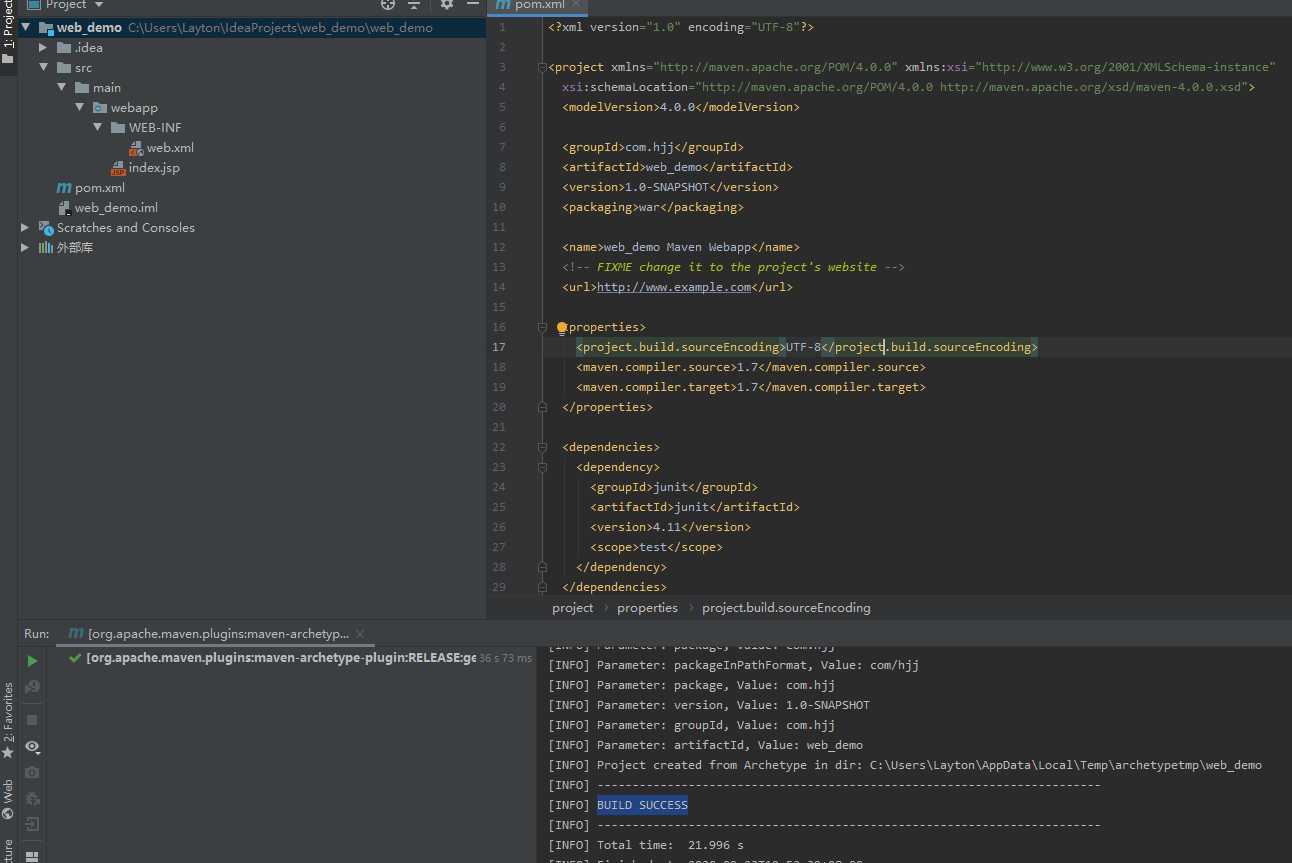Collapse the WEB-INF folder arrow

point(98,128)
